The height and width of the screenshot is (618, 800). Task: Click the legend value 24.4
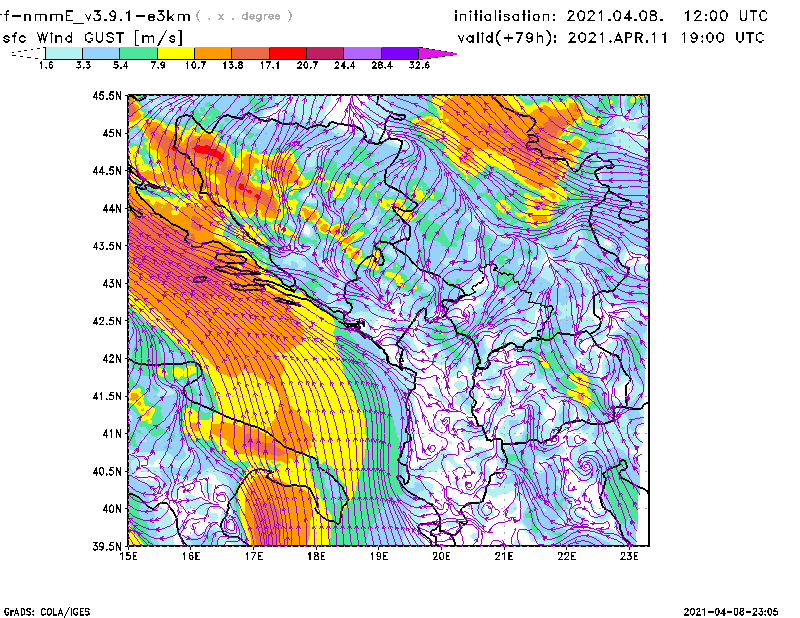[x=344, y=65]
